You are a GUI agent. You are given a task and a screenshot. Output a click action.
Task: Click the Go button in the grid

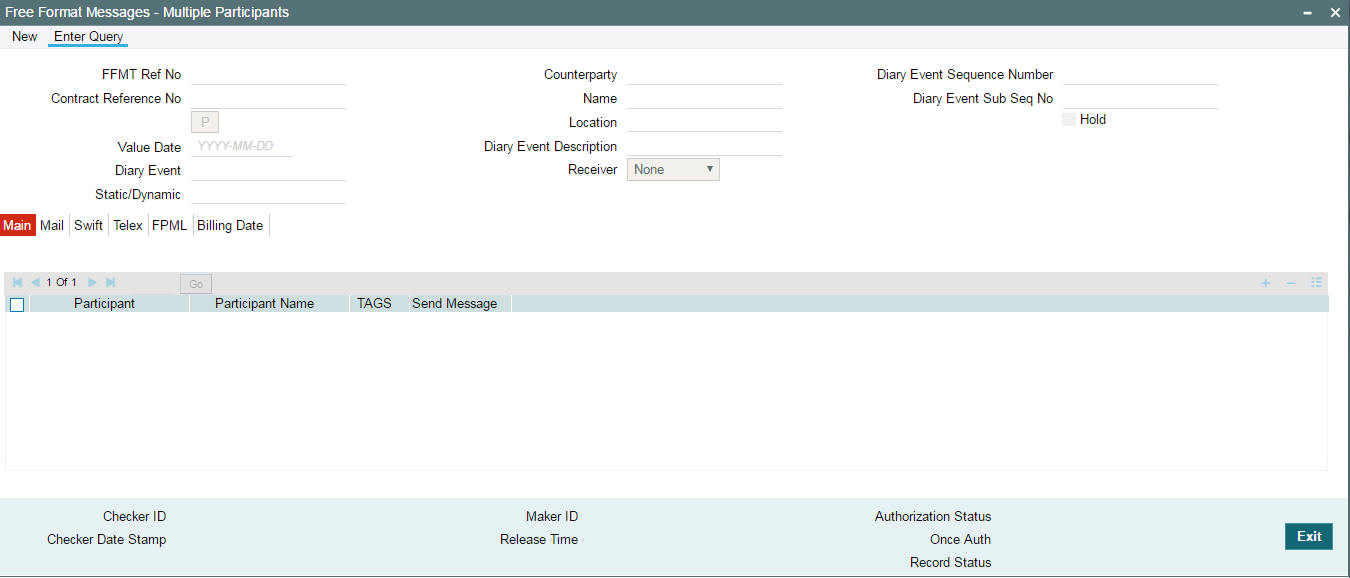click(196, 284)
